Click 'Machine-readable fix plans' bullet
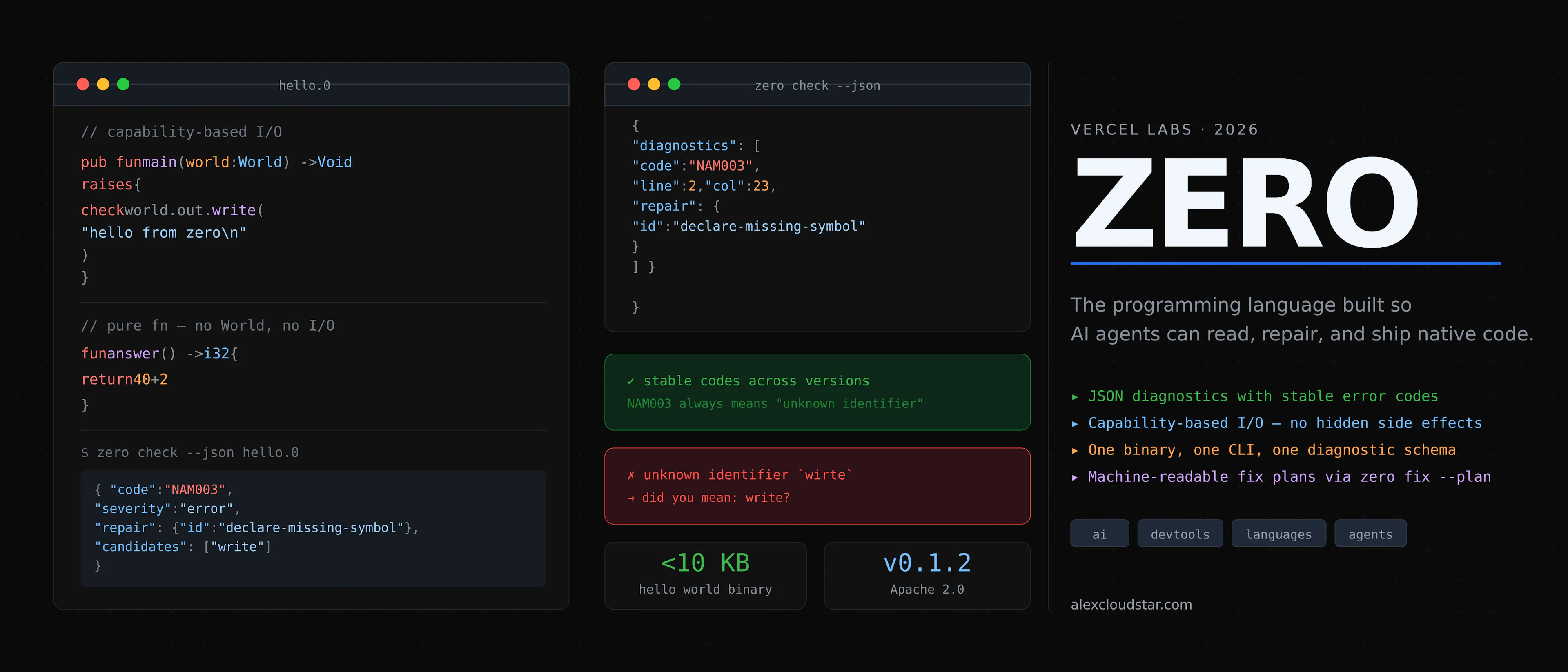The width and height of the screenshot is (1568, 672). click(1289, 476)
